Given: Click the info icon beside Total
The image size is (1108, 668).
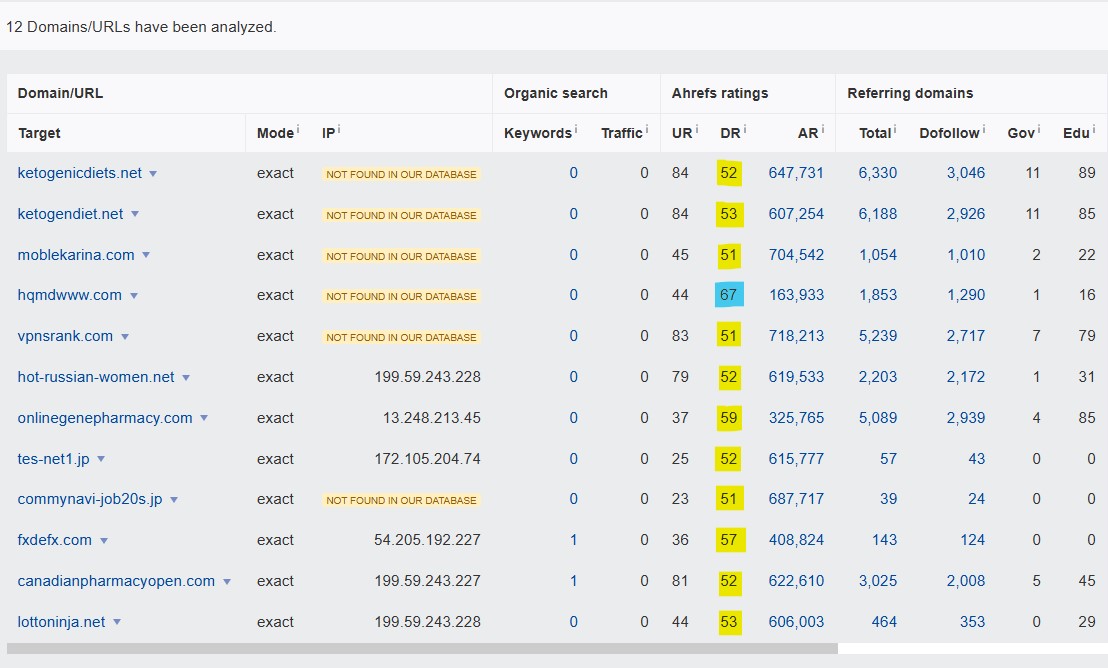Looking at the screenshot, I should coord(895,129).
